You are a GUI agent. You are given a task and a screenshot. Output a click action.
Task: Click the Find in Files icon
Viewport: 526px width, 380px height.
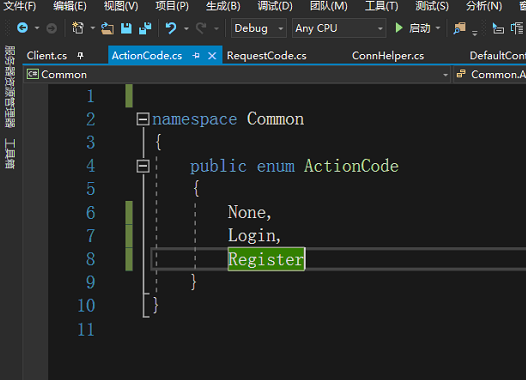pyautogui.click(x=459, y=28)
